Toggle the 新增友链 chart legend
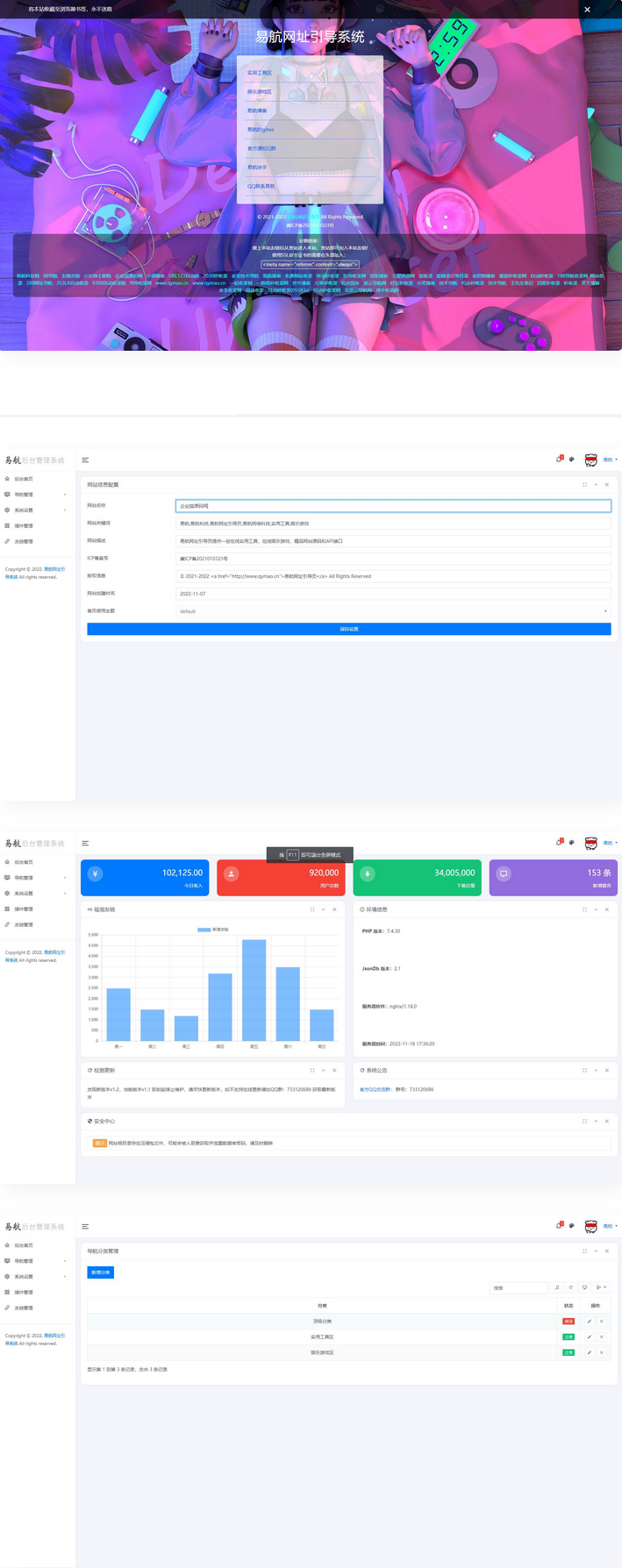The width and height of the screenshot is (622, 1568). [x=212, y=929]
